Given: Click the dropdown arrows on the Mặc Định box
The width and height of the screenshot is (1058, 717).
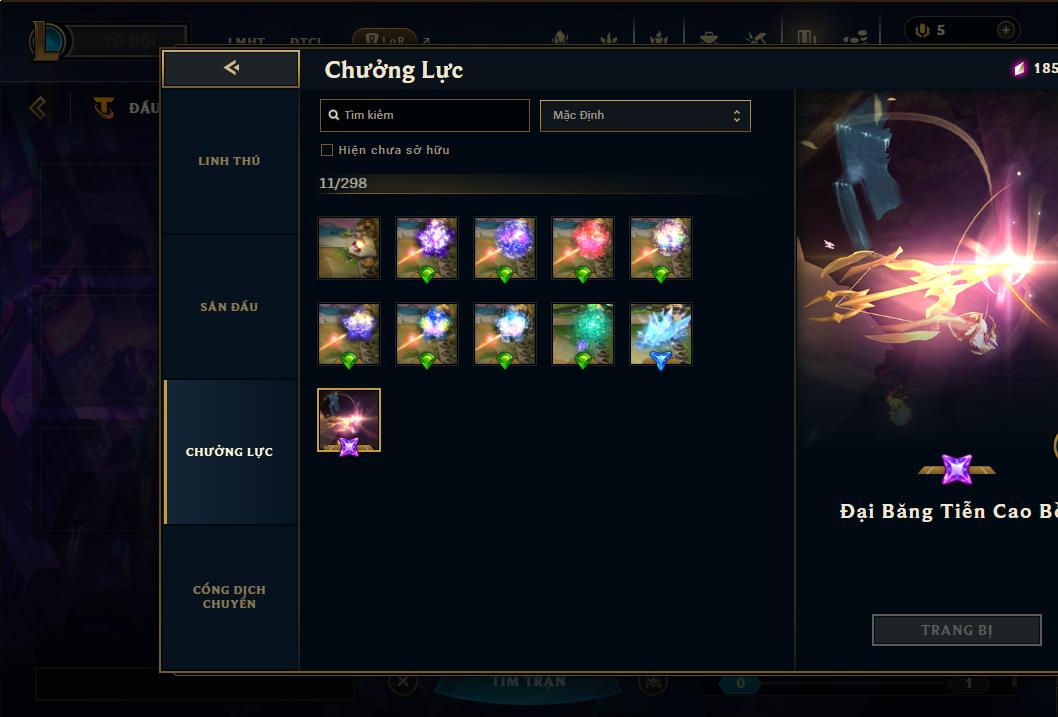Looking at the screenshot, I should (x=737, y=116).
